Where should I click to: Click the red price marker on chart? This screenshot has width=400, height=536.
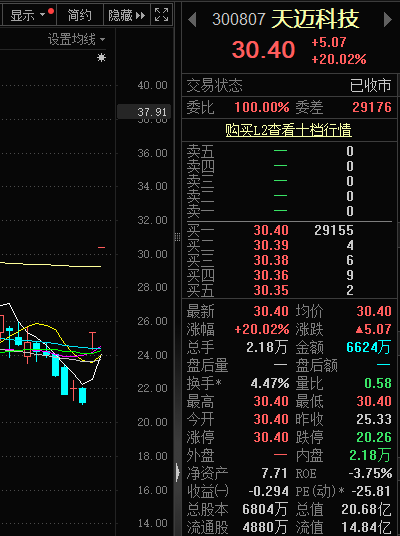101,247
